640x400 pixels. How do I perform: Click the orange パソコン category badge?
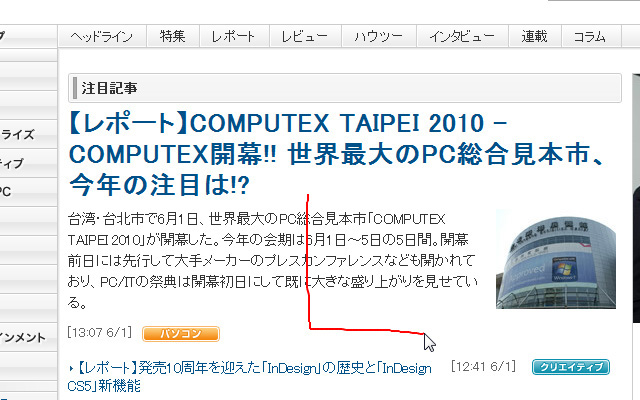181,334
